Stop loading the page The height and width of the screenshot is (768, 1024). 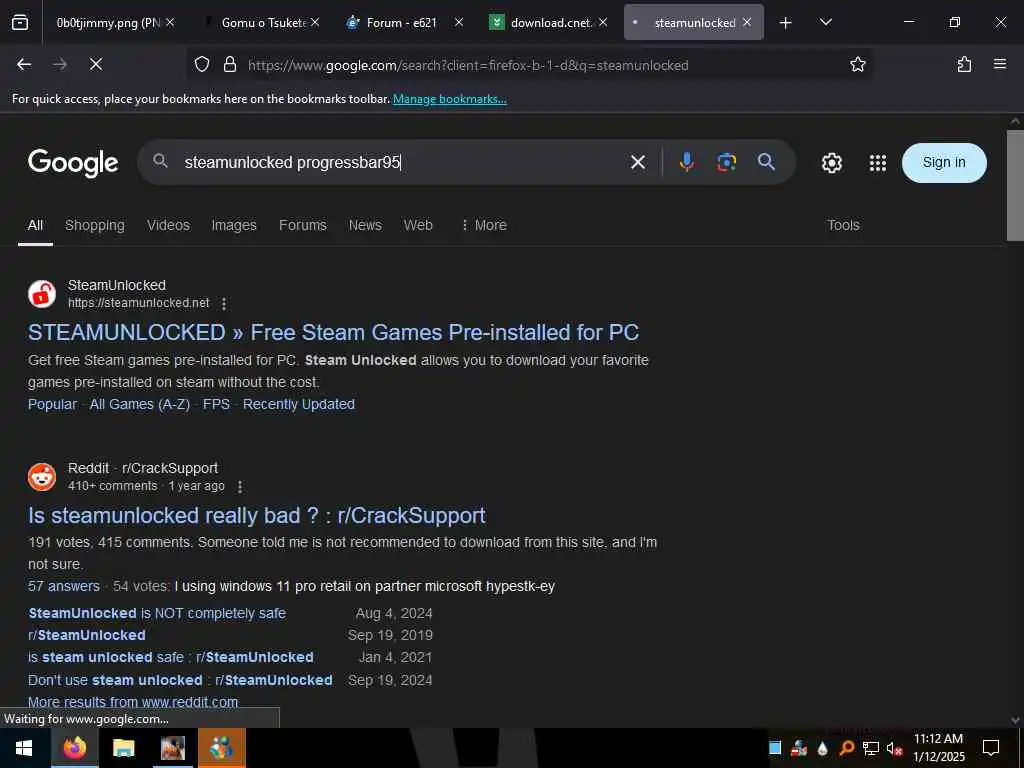(x=95, y=64)
